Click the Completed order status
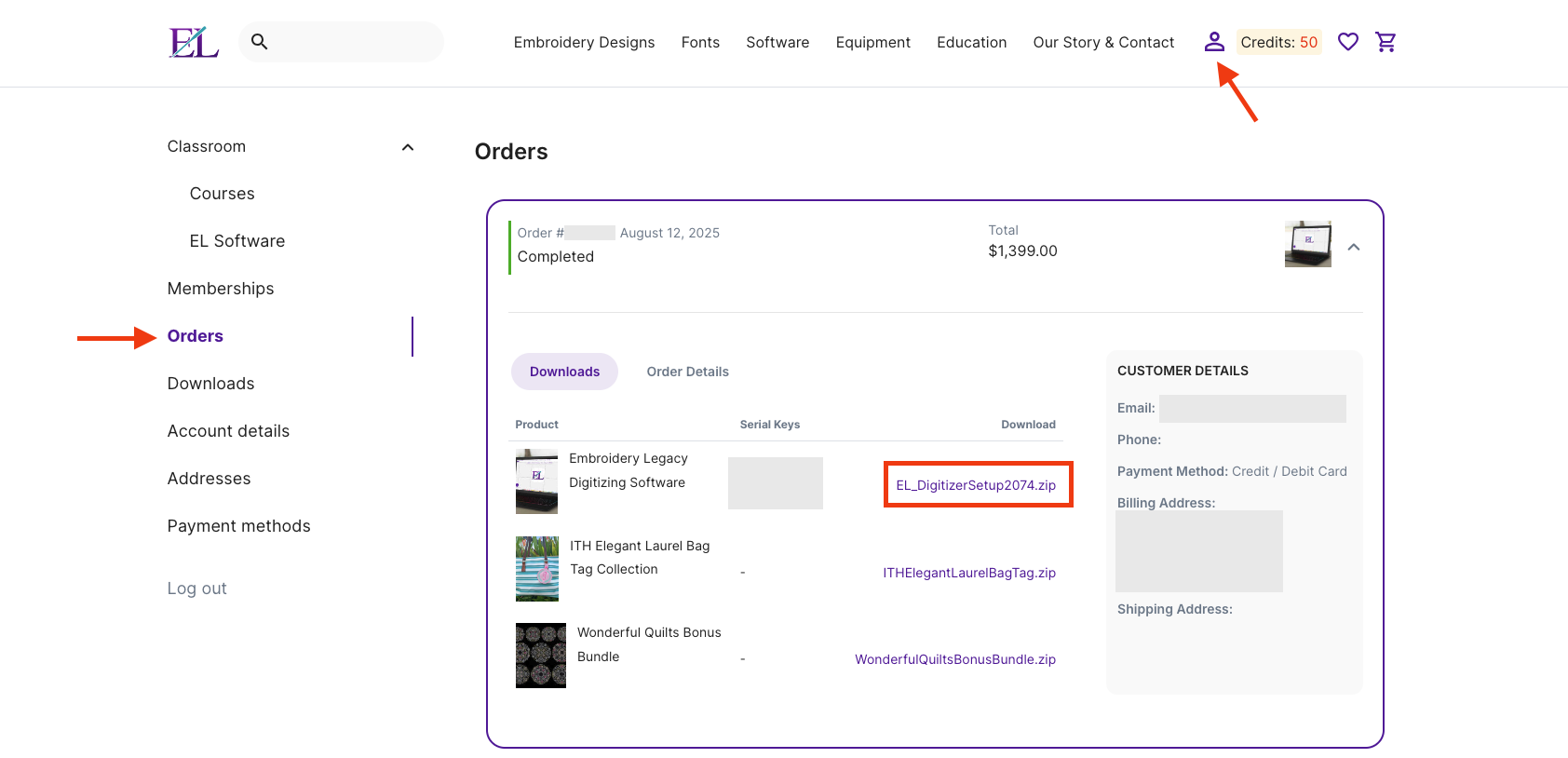The width and height of the screenshot is (1568, 758). click(556, 257)
